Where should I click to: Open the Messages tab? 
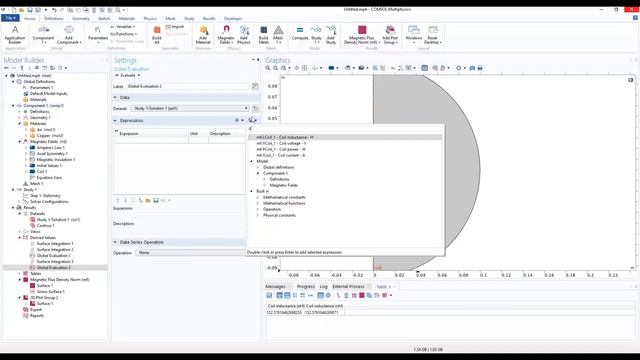[276, 287]
